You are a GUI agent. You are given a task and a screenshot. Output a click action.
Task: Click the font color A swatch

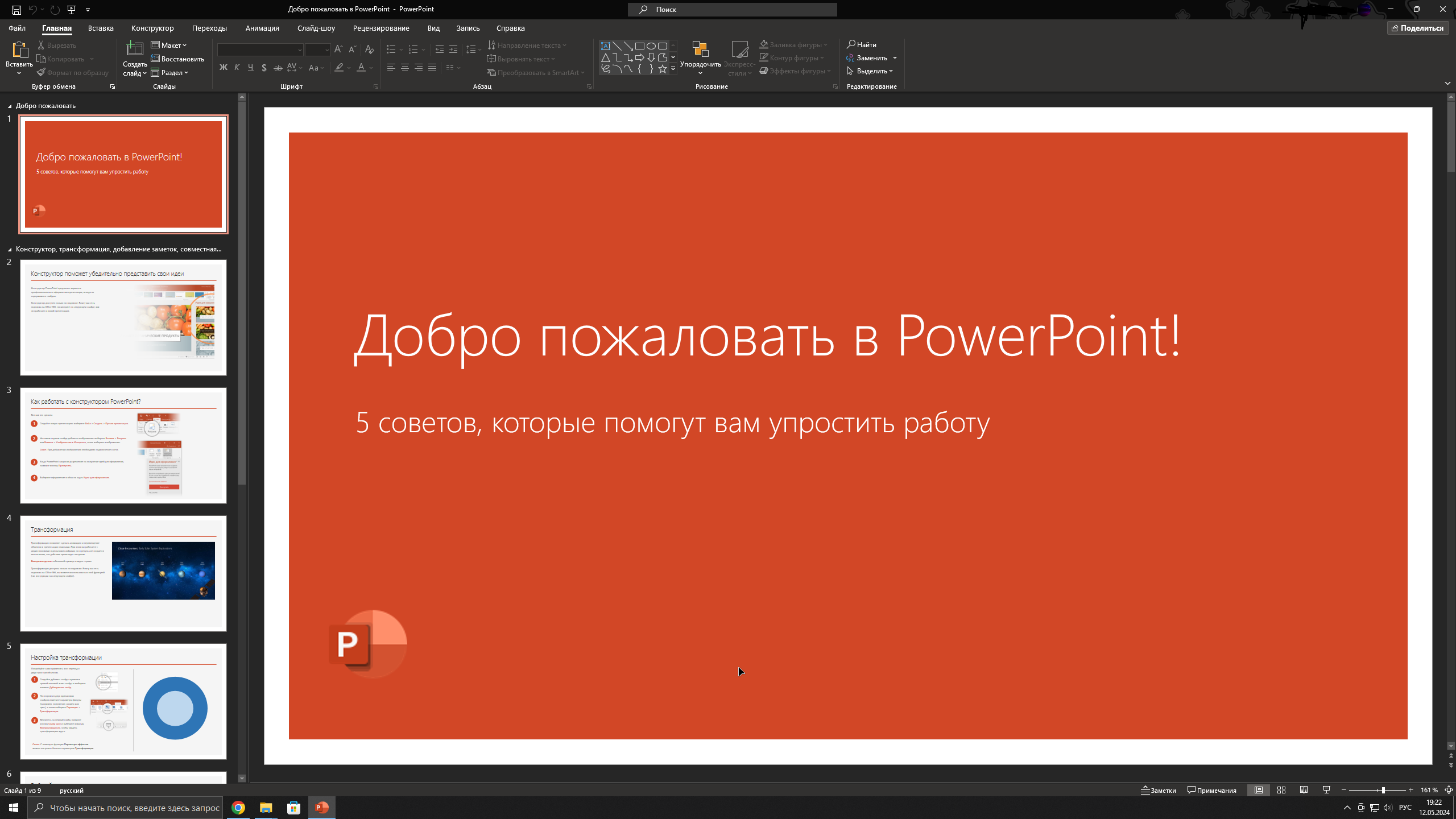click(361, 68)
